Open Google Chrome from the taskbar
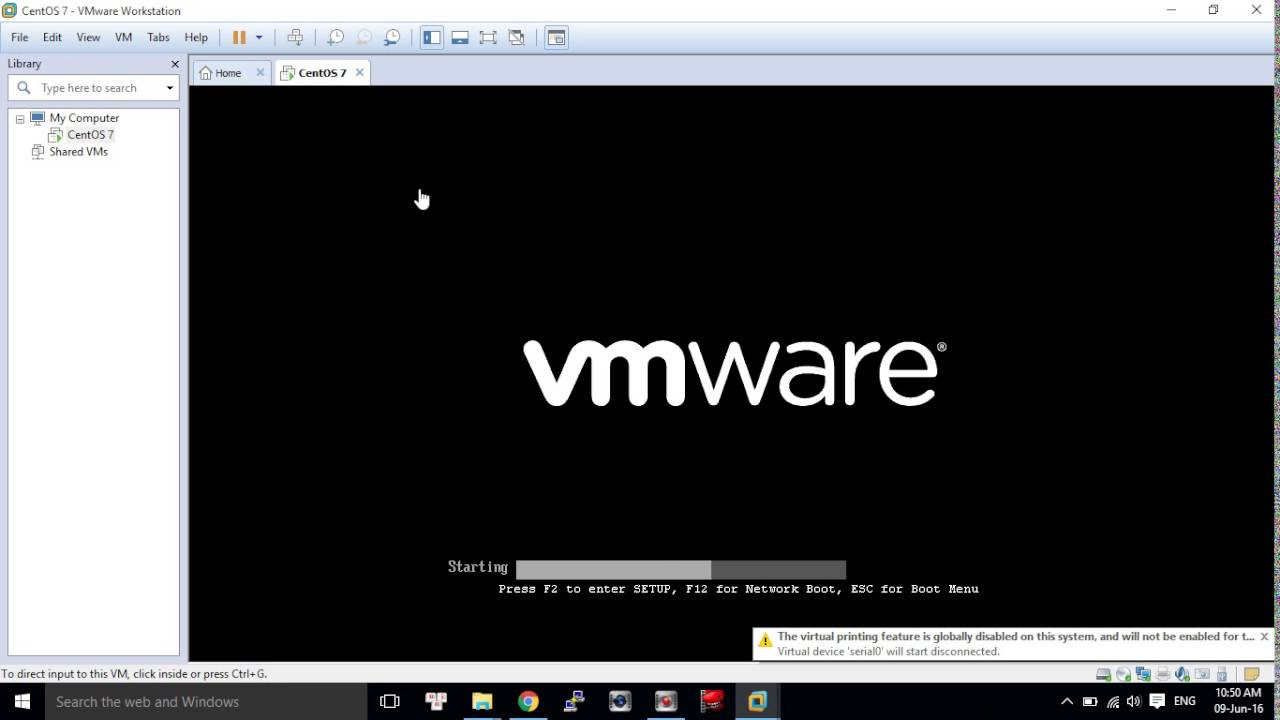 (x=528, y=702)
